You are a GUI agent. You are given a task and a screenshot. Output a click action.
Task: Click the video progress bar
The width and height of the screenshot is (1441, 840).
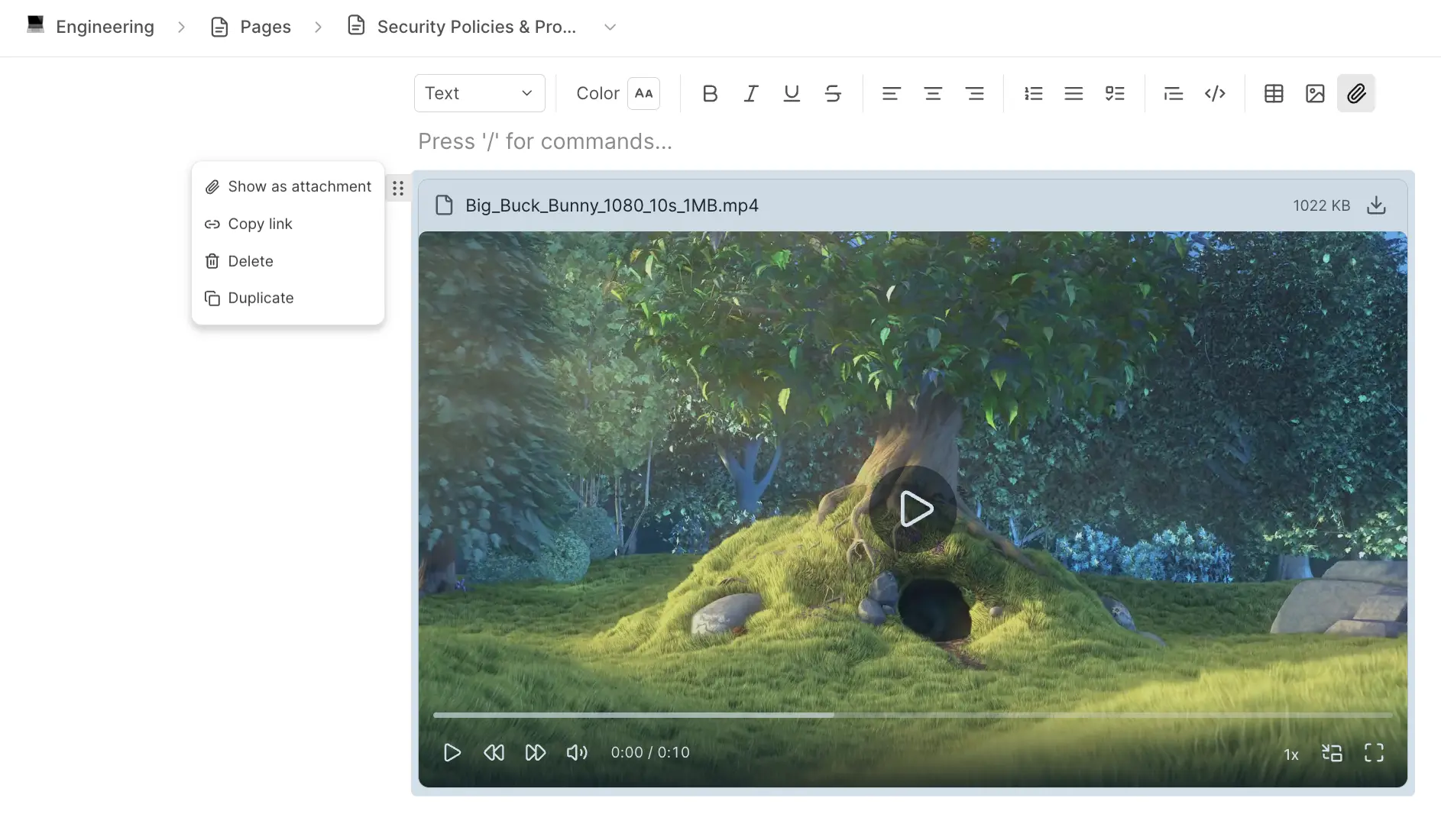click(x=912, y=716)
